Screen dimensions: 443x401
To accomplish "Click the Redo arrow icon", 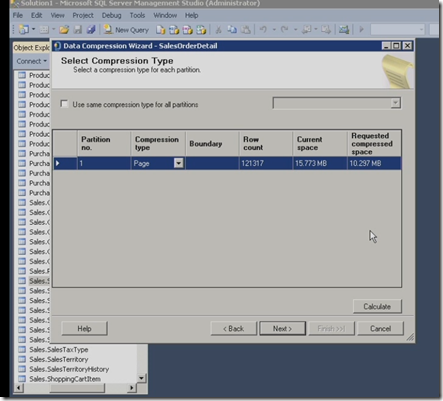I will (x=284, y=29).
